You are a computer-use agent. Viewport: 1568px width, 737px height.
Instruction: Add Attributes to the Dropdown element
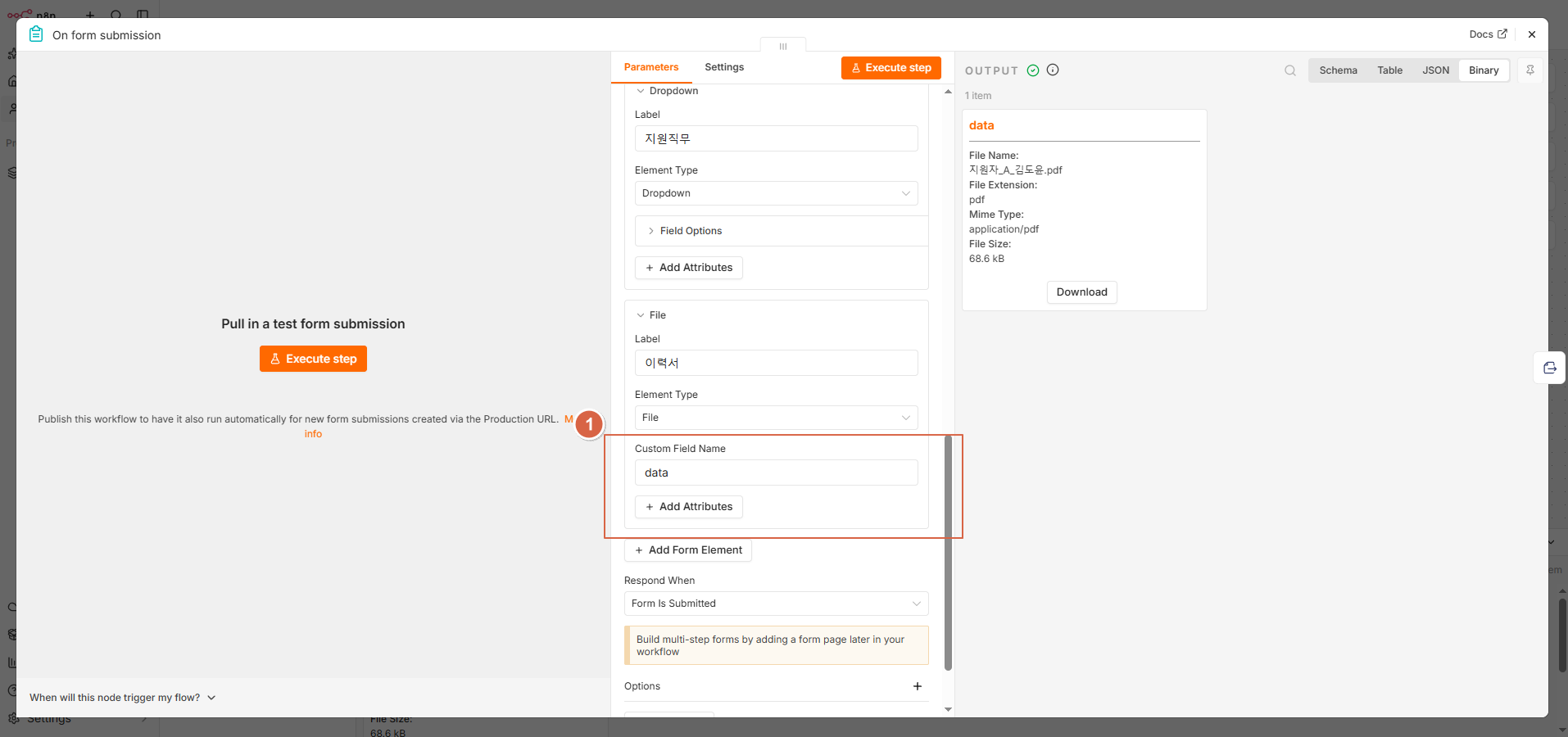click(x=689, y=268)
